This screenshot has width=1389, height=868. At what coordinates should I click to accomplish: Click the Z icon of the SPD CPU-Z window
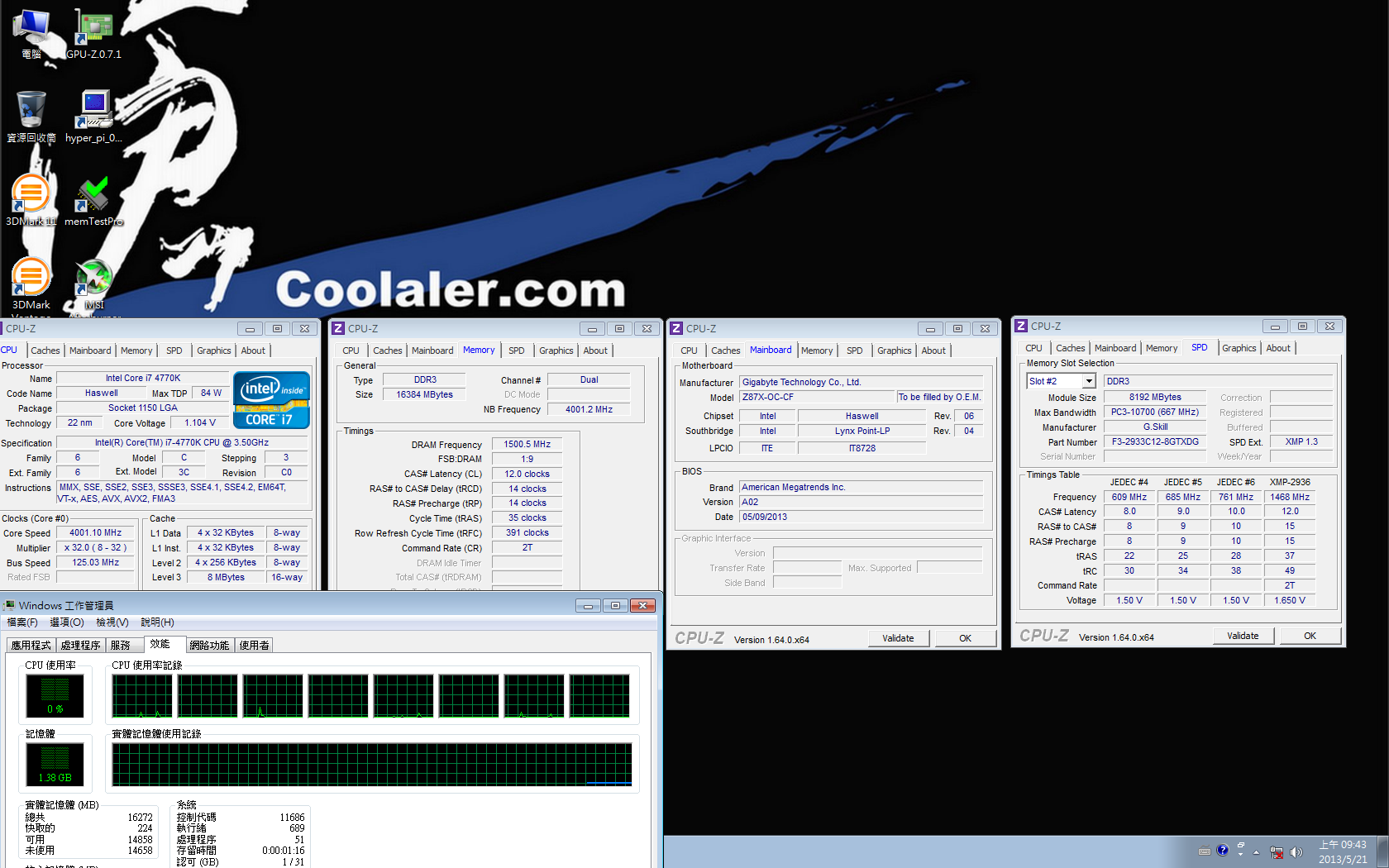coord(1021,326)
